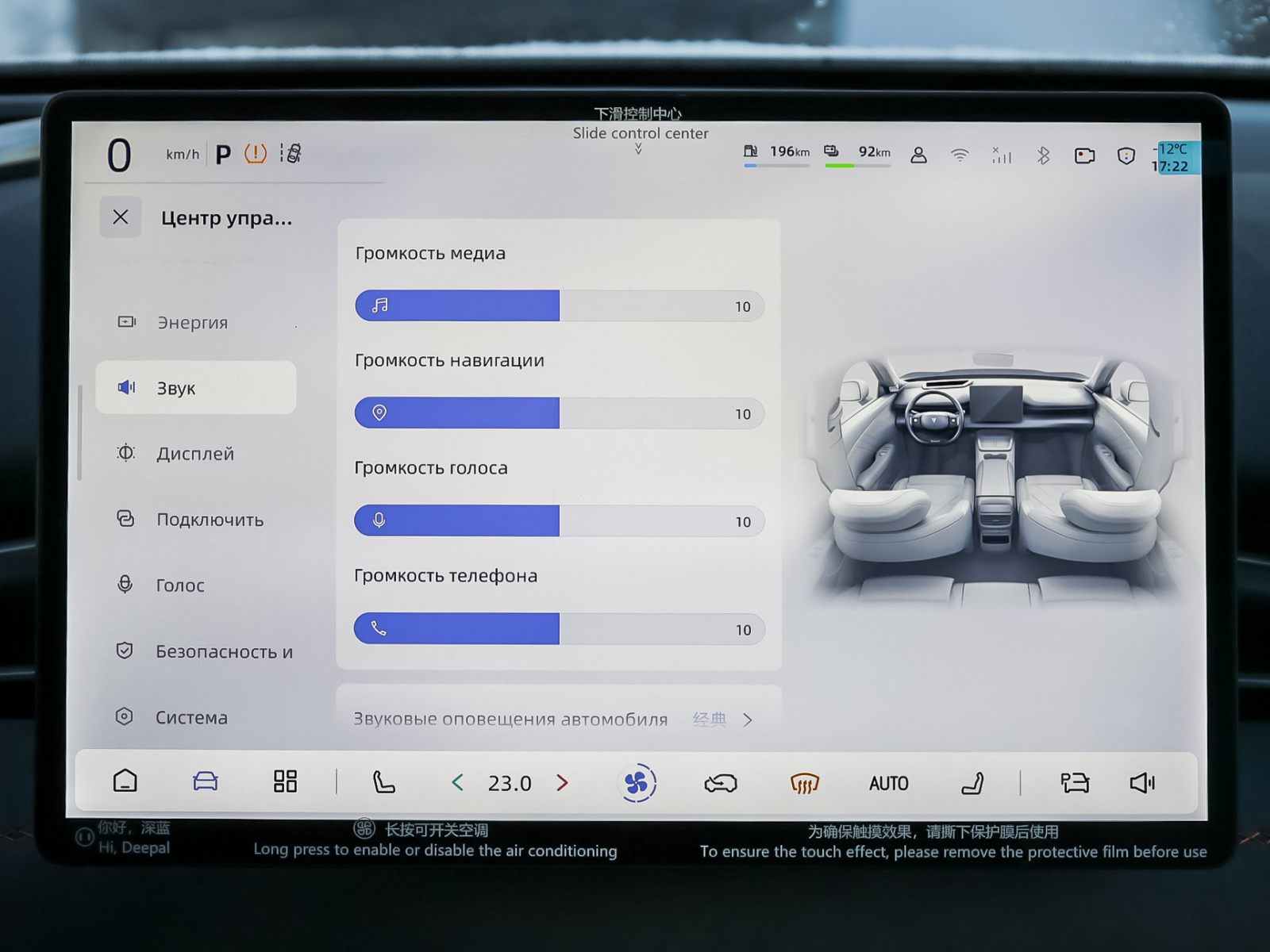Tap the user profile icon
Viewport: 1270px width, 952px height.
(918, 155)
